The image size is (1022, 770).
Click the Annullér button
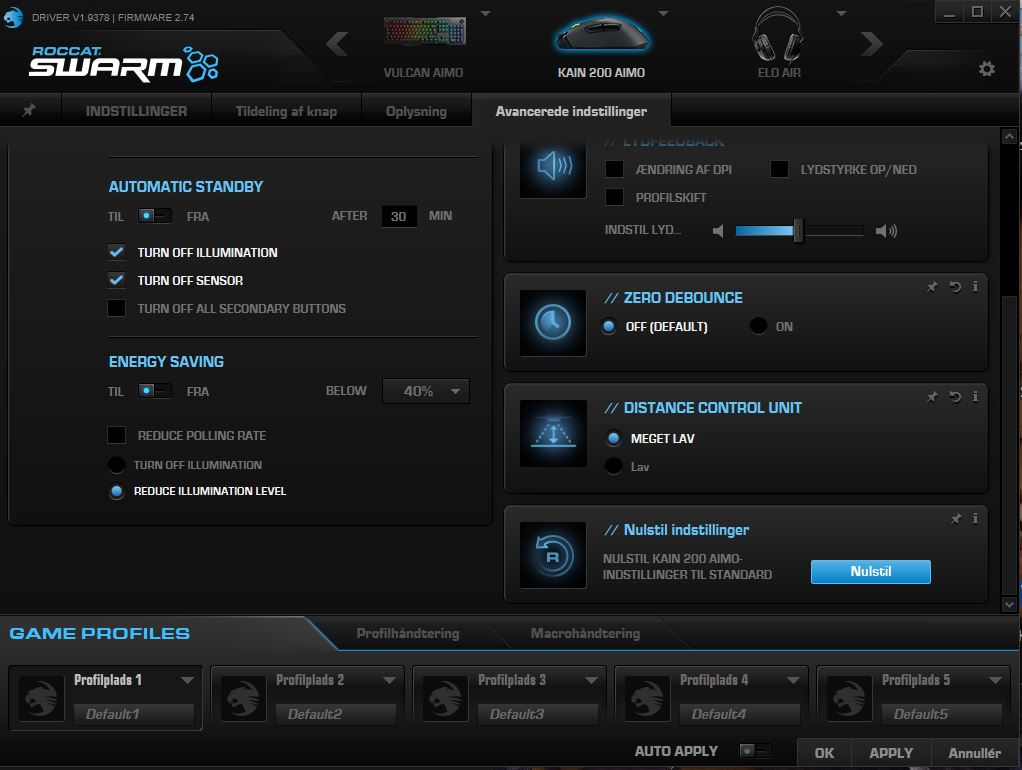(x=974, y=753)
